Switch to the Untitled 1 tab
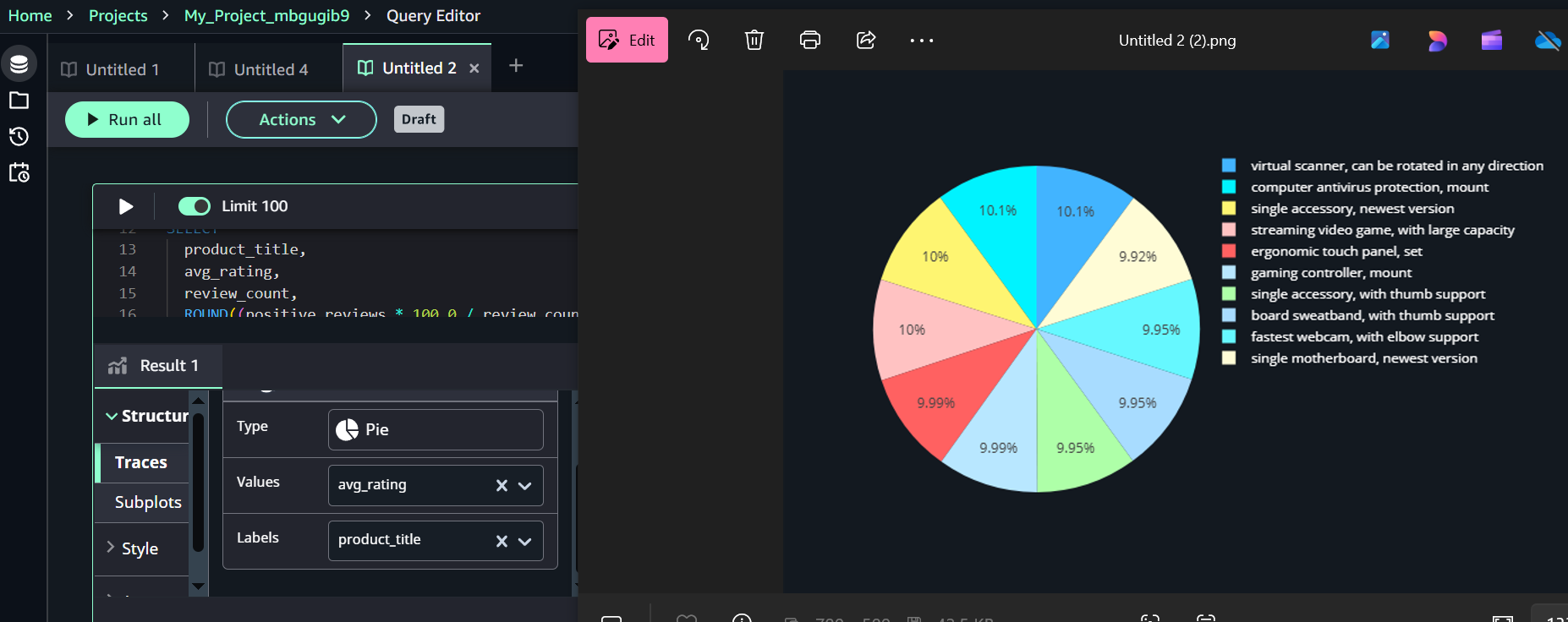 (x=121, y=69)
